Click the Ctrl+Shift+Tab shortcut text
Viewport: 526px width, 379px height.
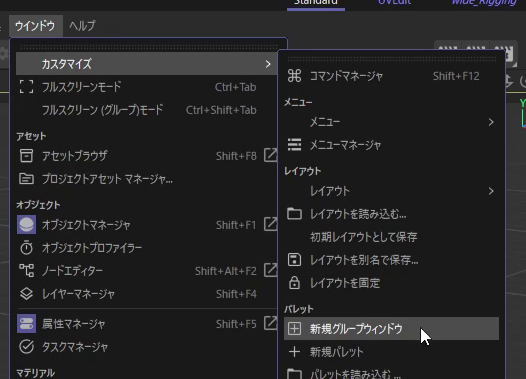(x=221, y=110)
